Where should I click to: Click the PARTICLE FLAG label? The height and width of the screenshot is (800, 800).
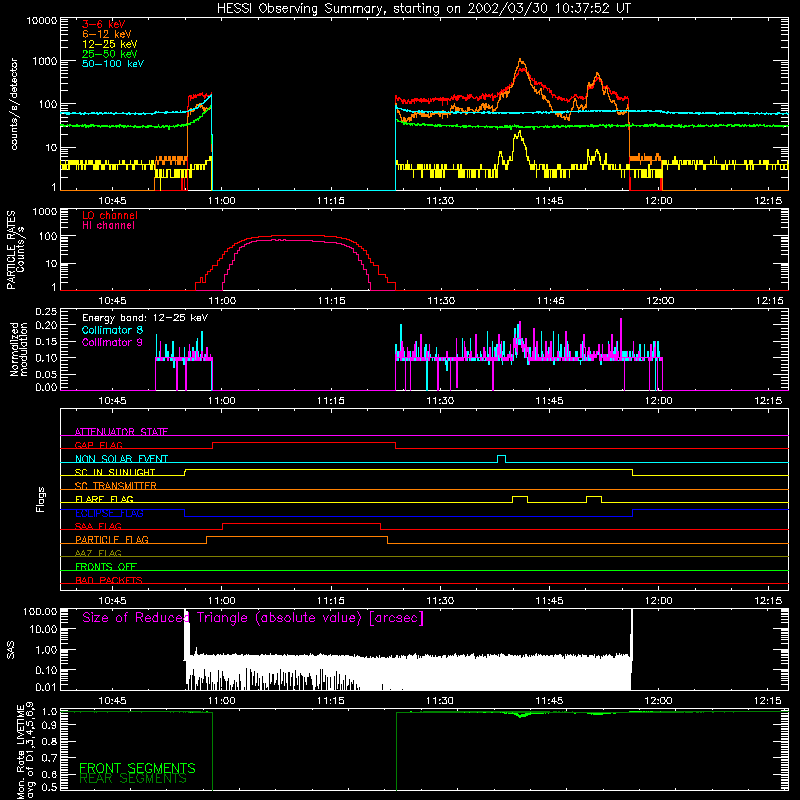[112, 539]
